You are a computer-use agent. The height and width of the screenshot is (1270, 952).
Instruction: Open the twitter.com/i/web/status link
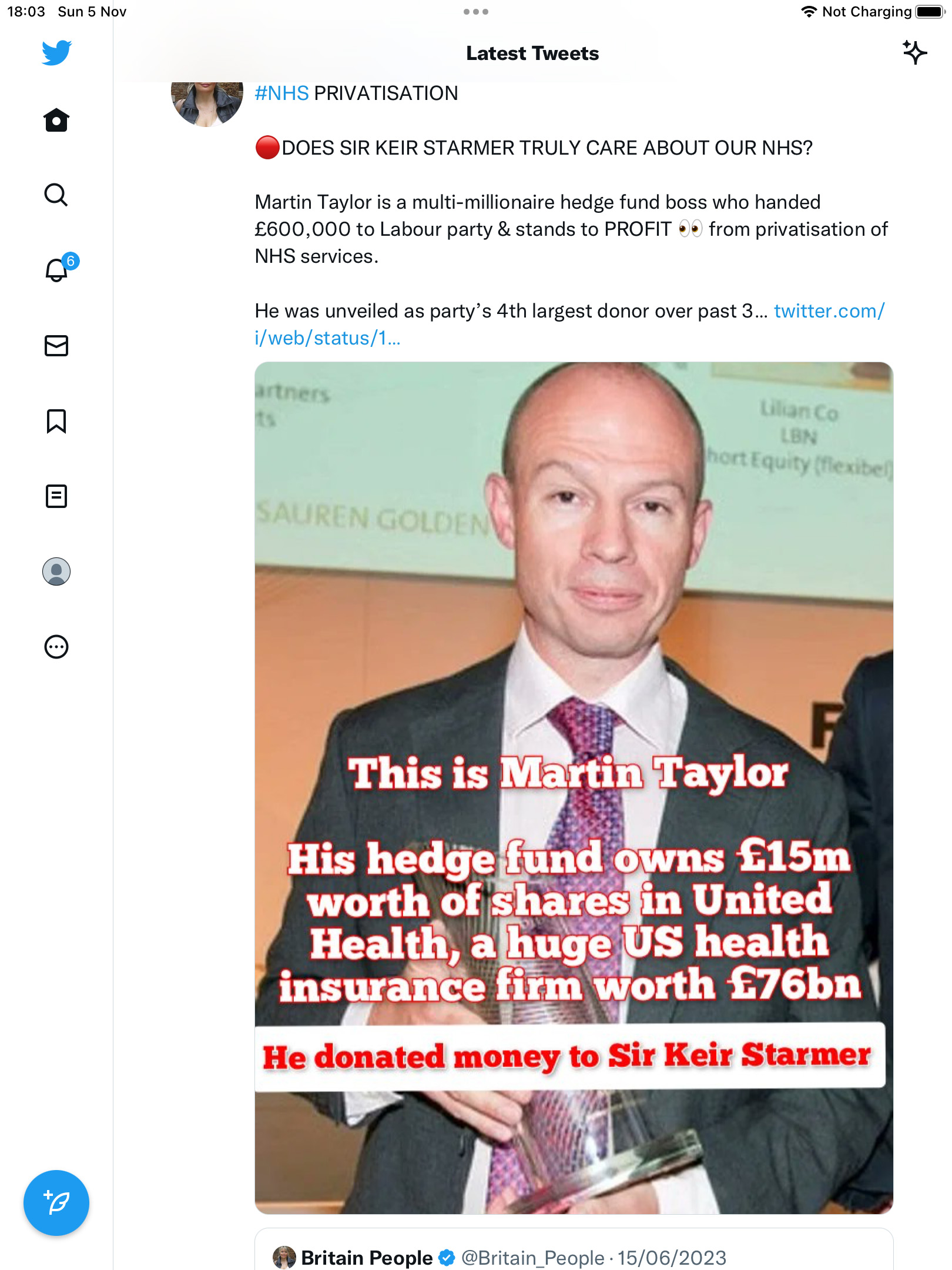point(569,325)
